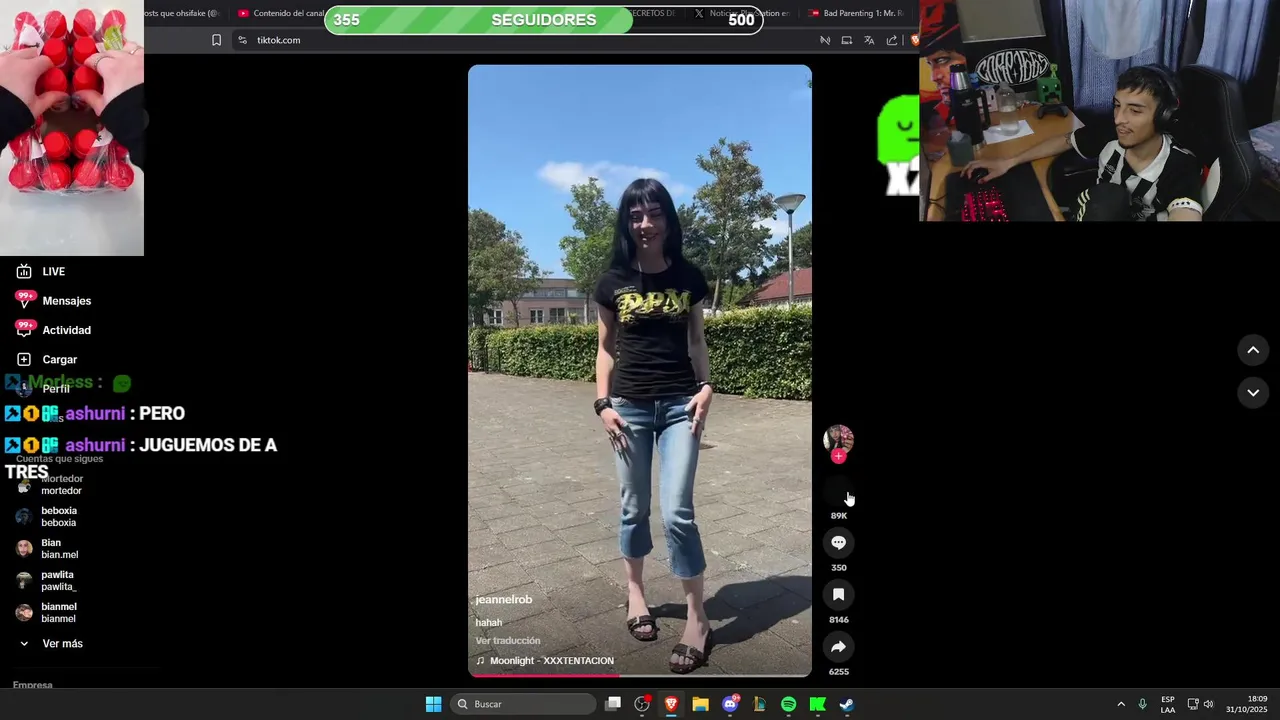Open Kick app from the taskbar
Screen dimensions: 1280x720
[x=817, y=704]
